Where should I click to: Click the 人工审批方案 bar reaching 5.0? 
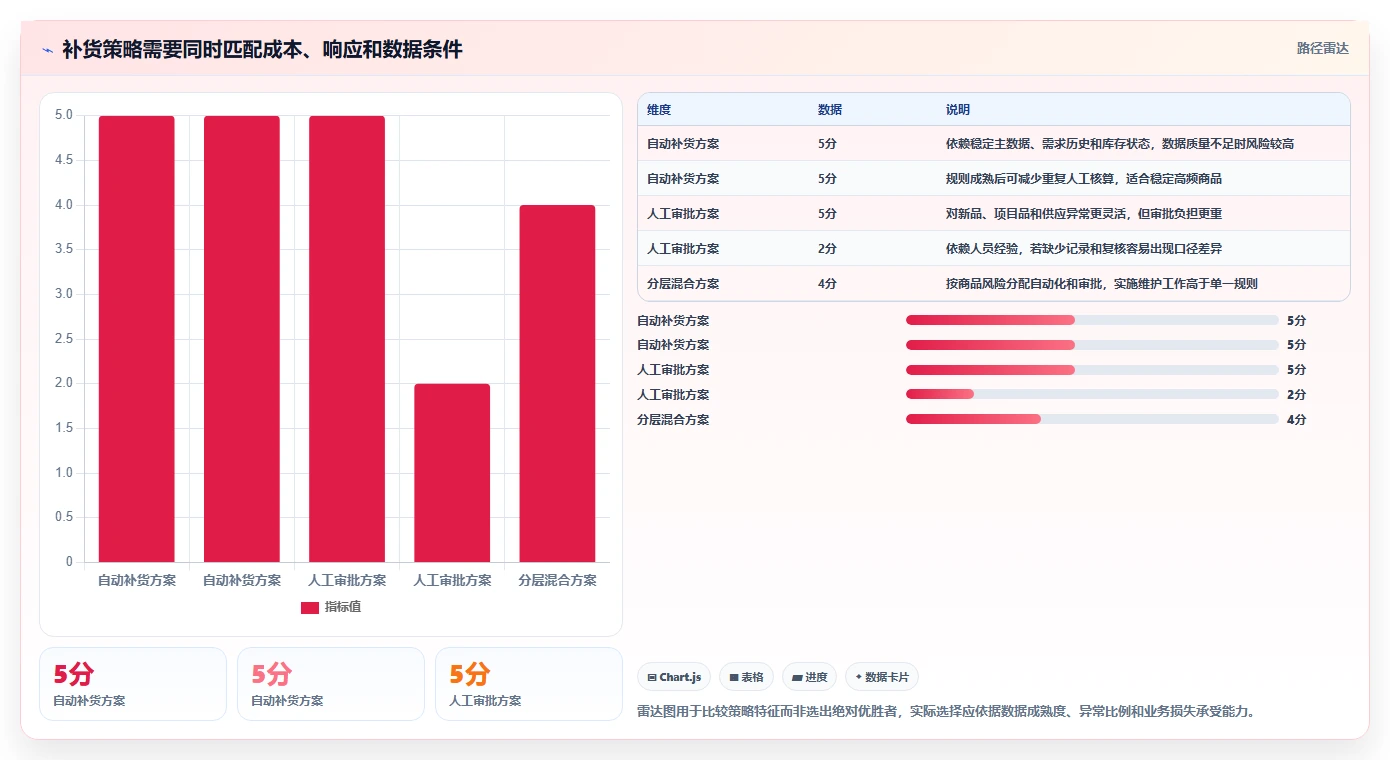[347, 339]
